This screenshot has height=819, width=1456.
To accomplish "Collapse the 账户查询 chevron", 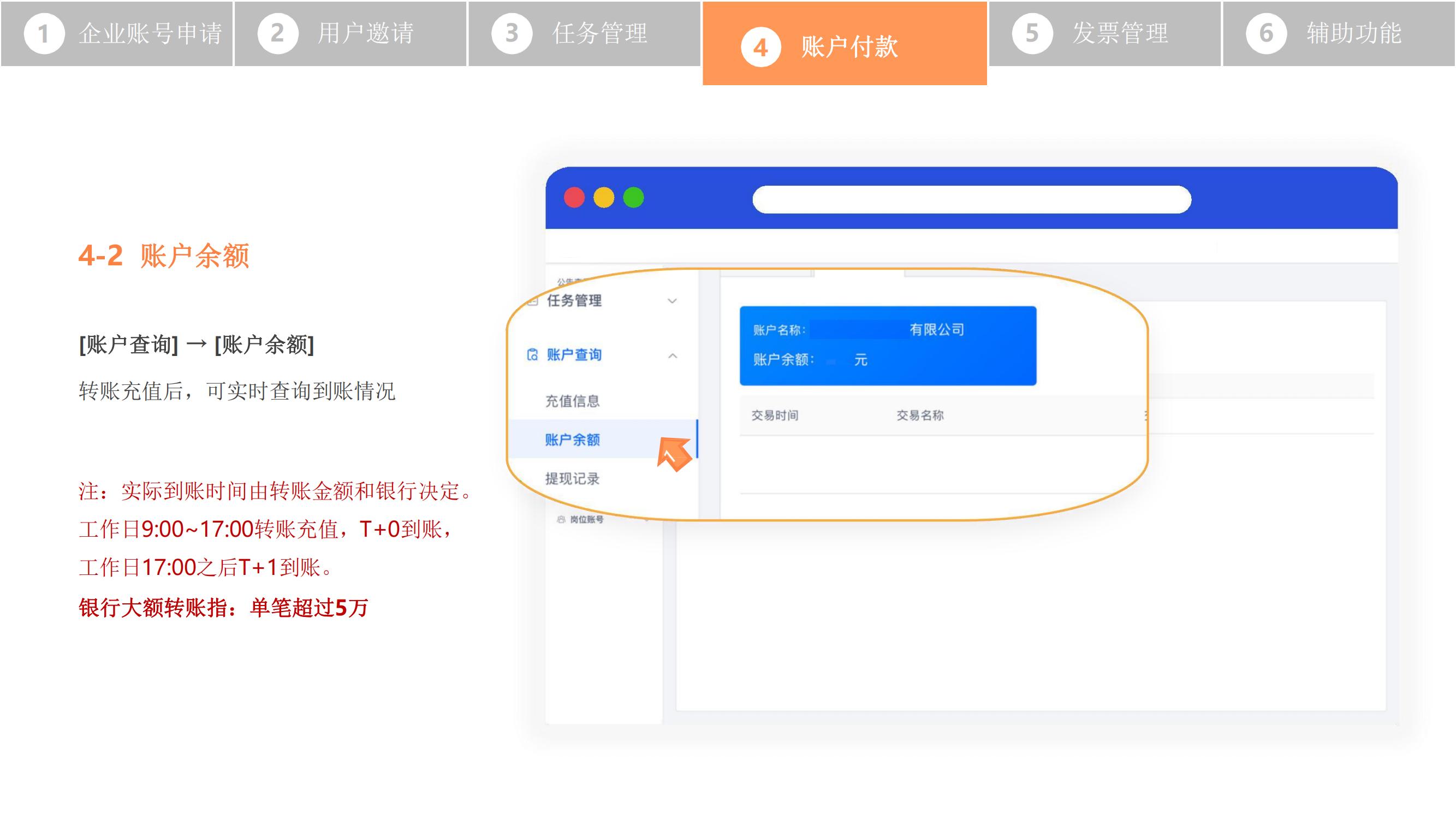I will [672, 355].
